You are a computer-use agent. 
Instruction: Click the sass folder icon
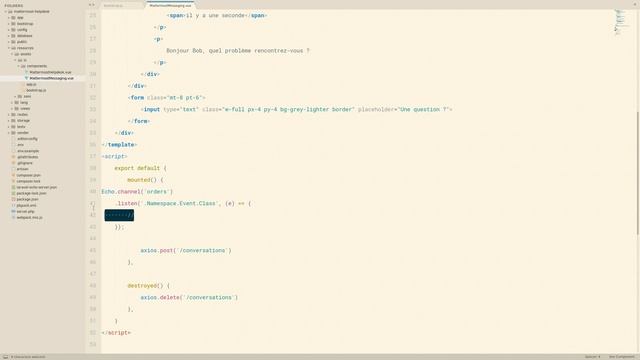20,96
